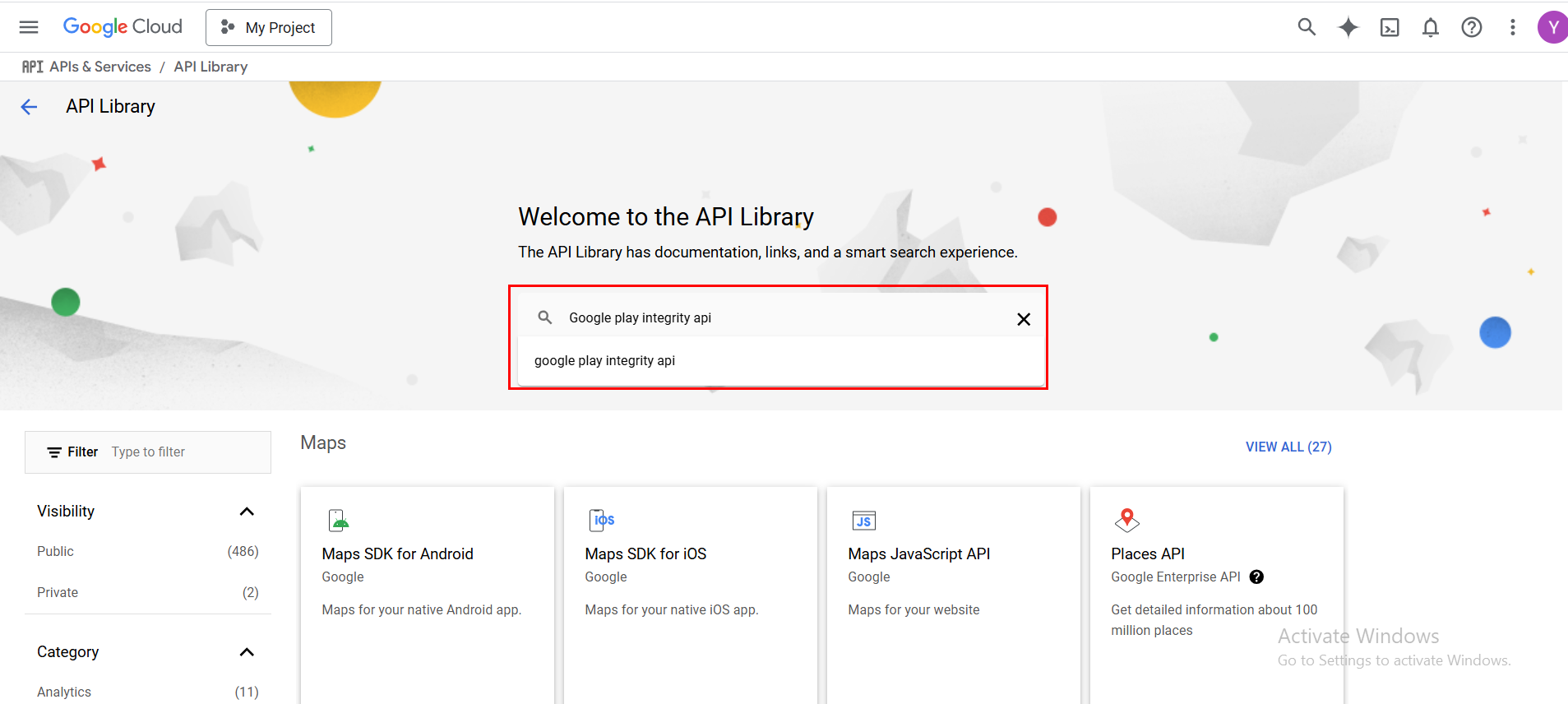
Task: Collapse the Category filter section
Action: (x=246, y=652)
